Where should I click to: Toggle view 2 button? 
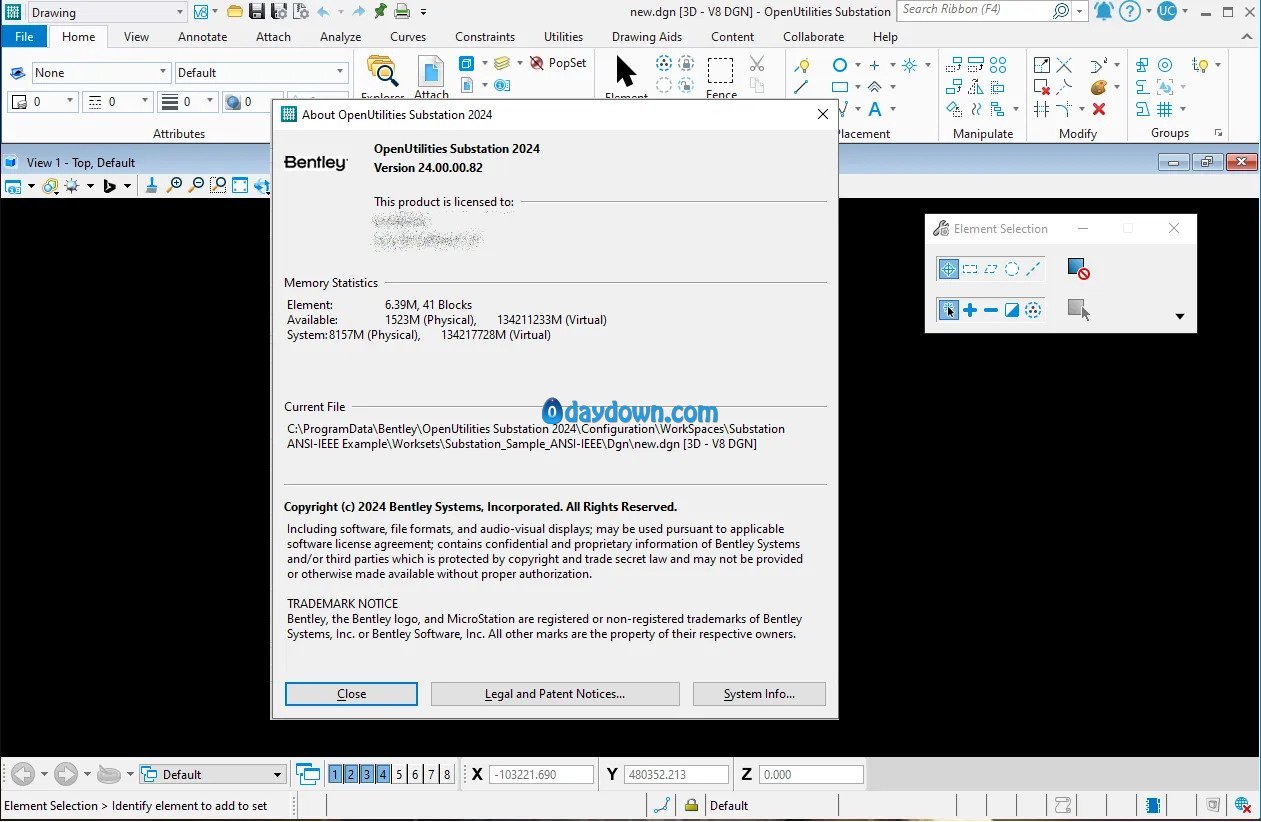[351, 774]
